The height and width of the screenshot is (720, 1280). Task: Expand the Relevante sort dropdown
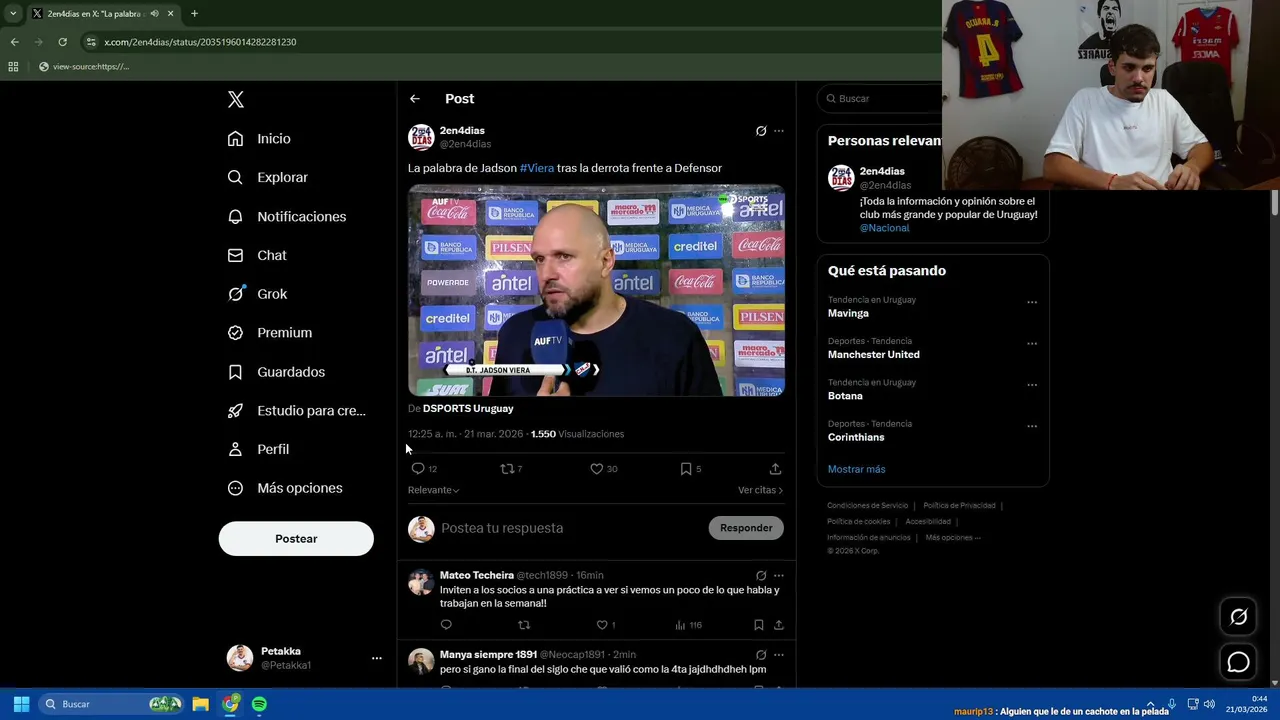point(433,490)
